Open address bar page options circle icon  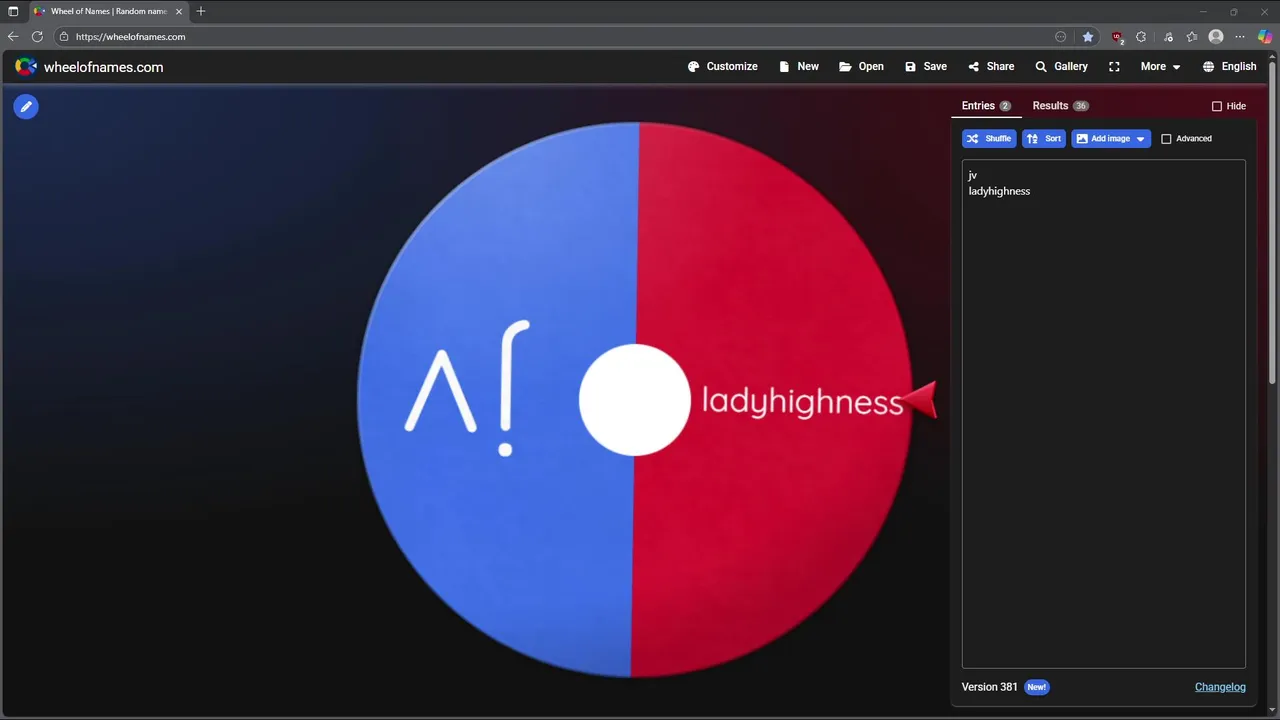tap(1061, 37)
